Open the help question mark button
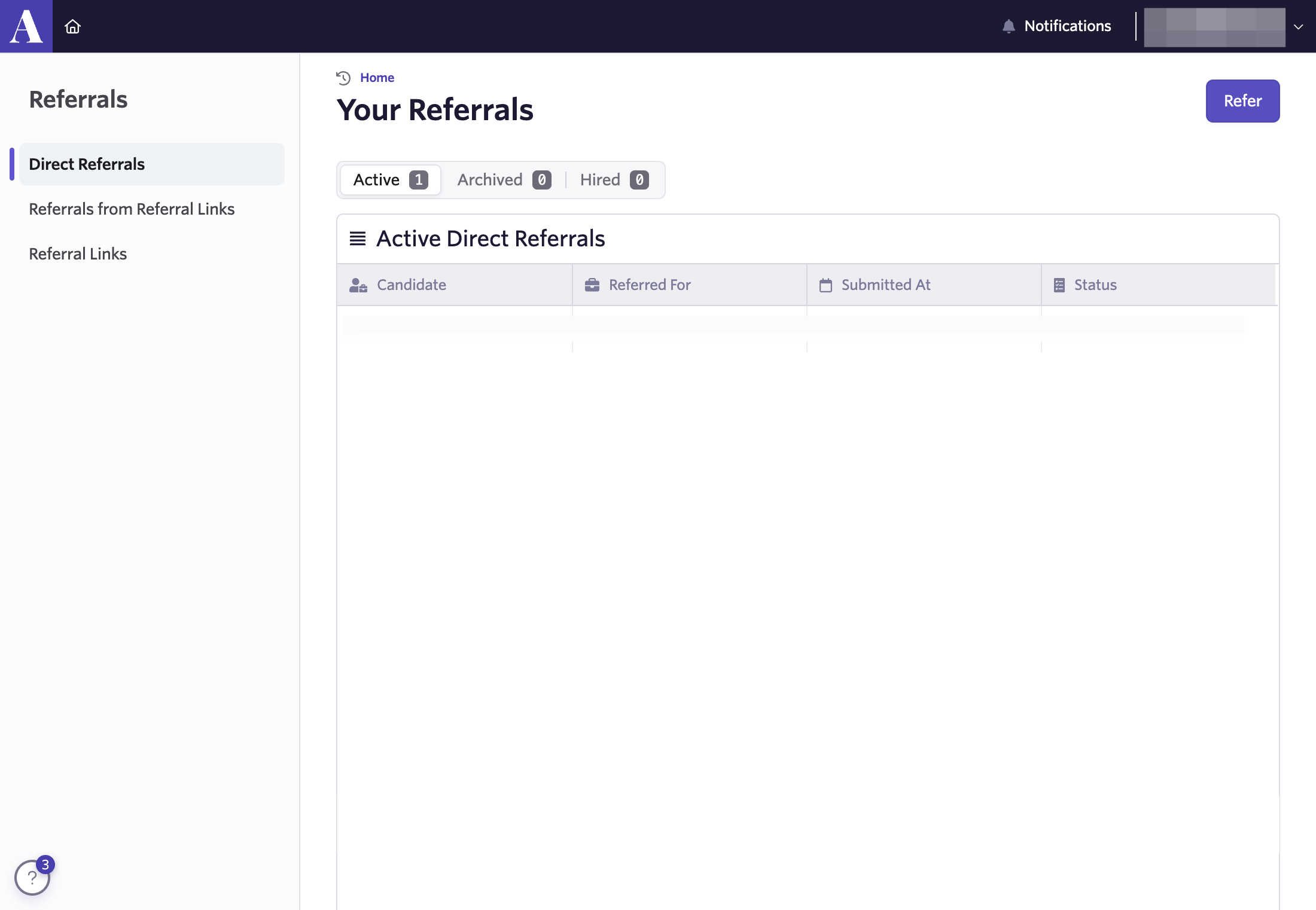 [32, 878]
